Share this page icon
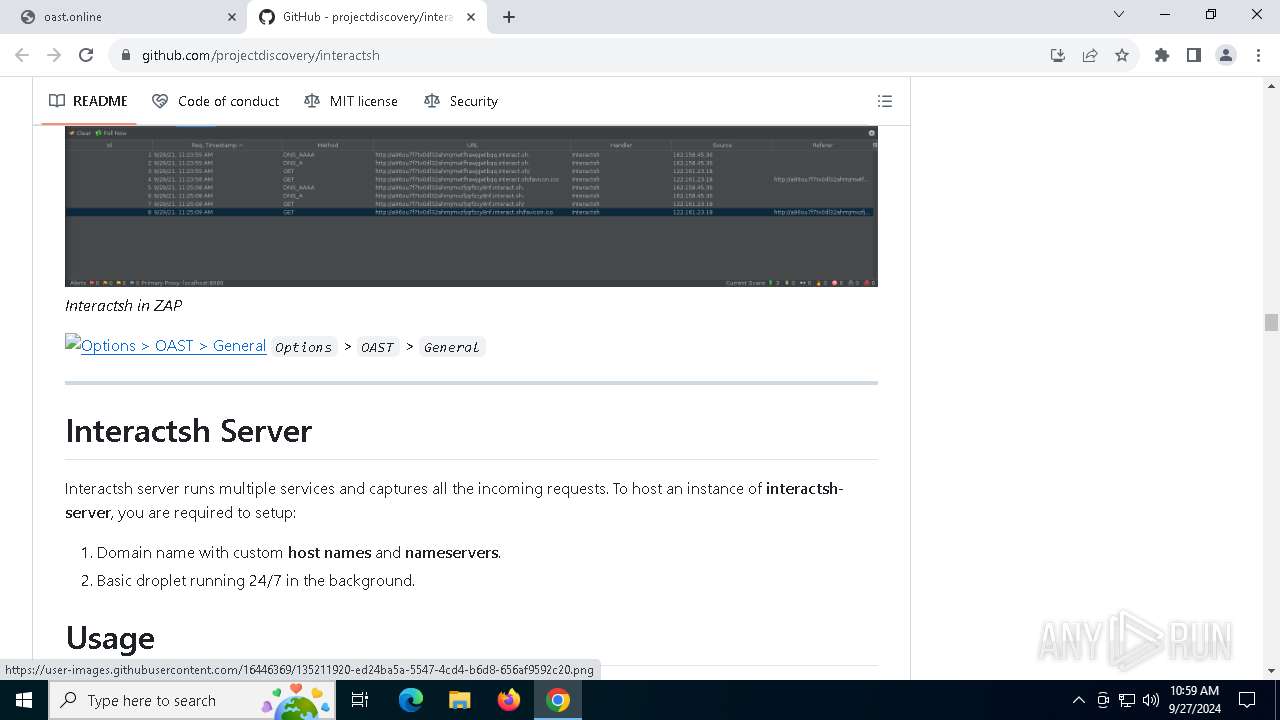 coord(1090,55)
